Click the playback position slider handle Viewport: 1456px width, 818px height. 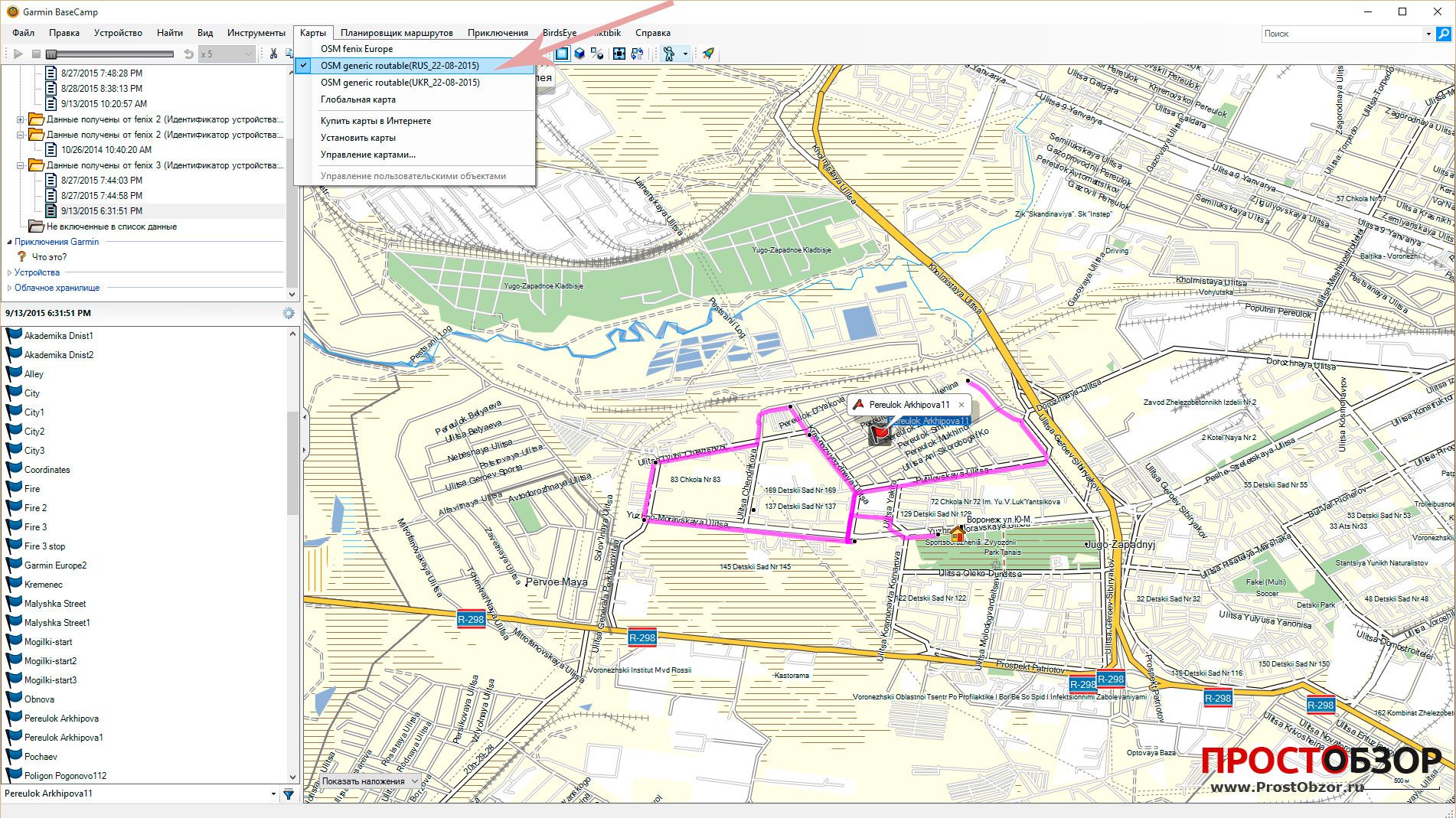(x=51, y=54)
